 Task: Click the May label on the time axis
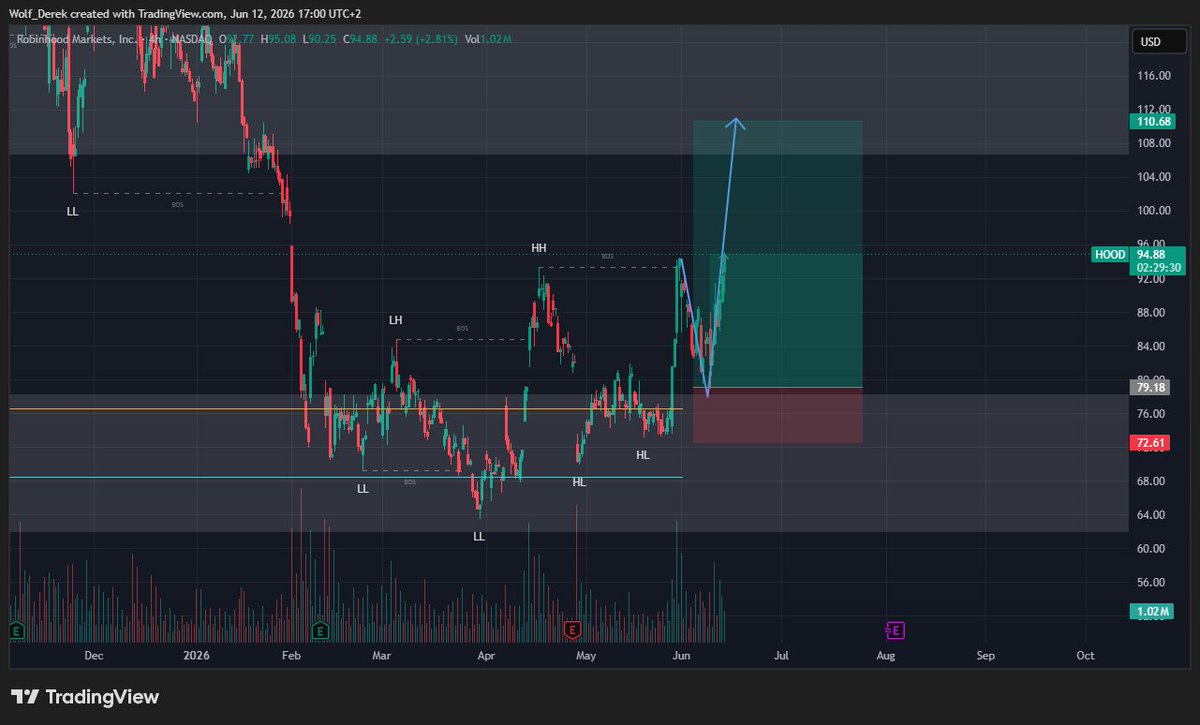coord(586,656)
